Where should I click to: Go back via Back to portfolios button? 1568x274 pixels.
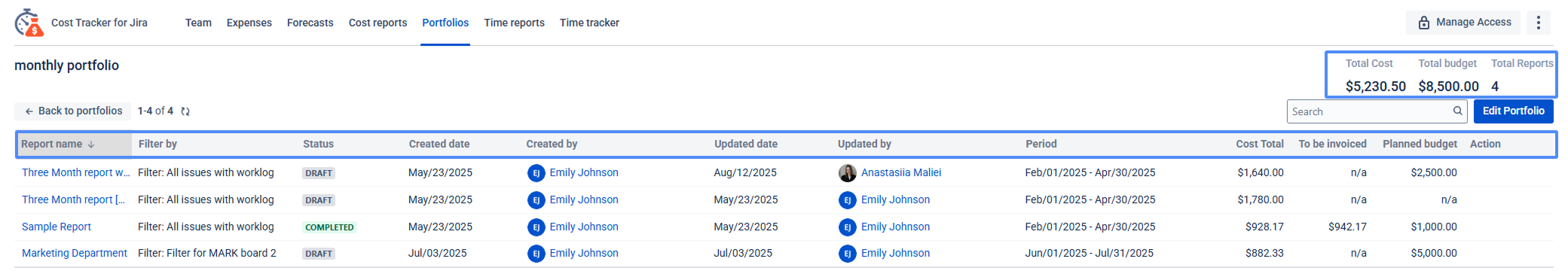[73, 111]
